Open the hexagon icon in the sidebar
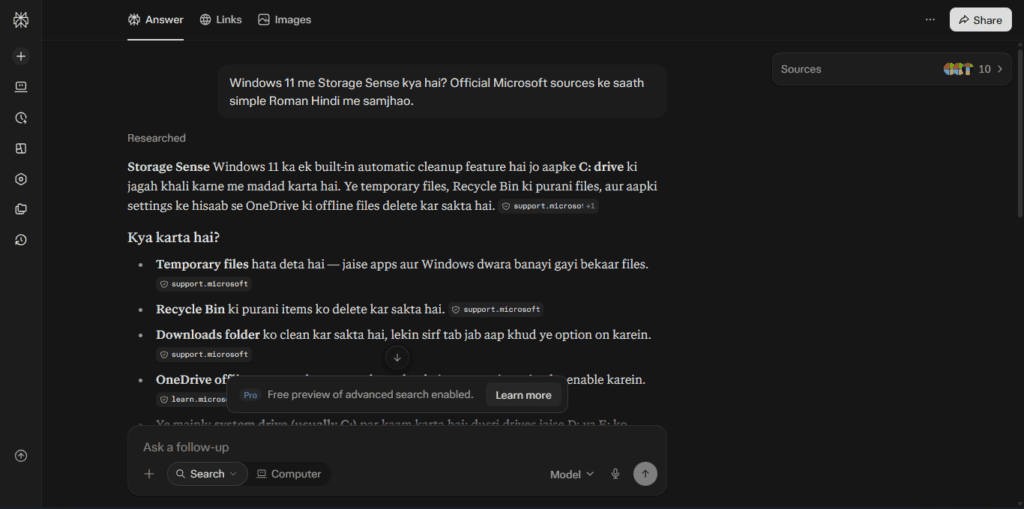Viewport: 1024px width, 509px height. (21, 179)
